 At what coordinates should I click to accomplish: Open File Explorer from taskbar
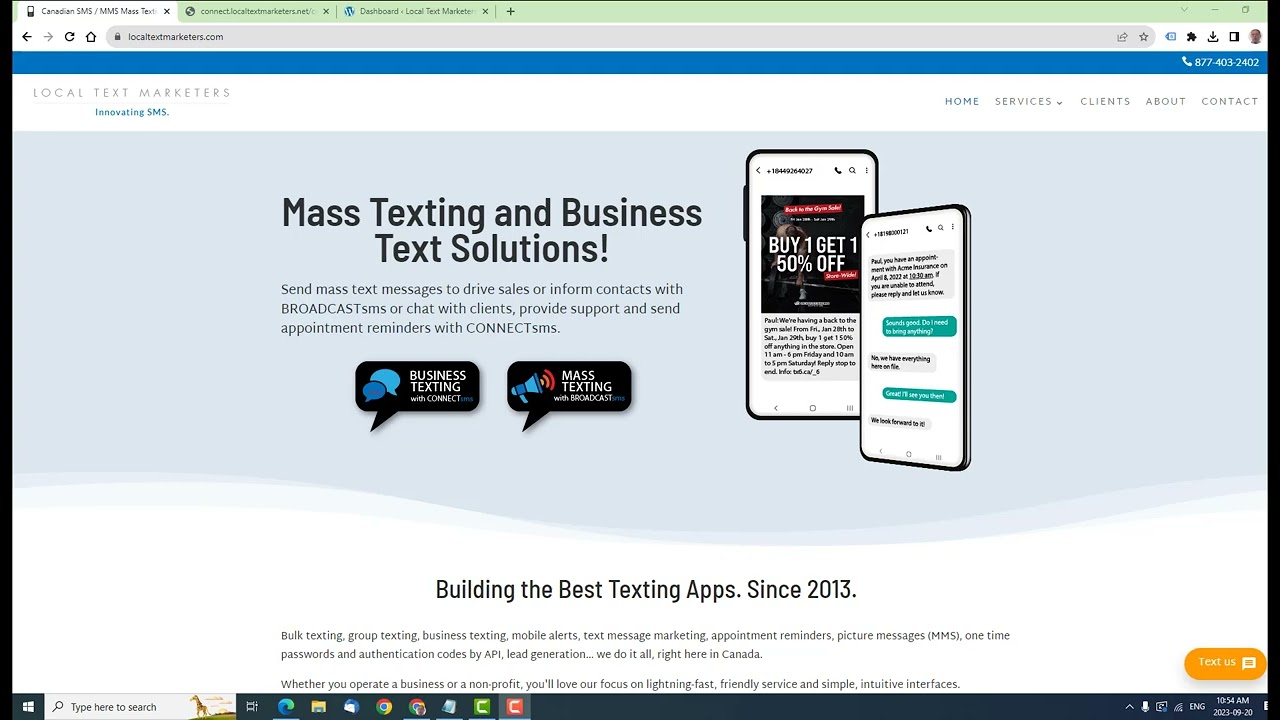tap(318, 707)
